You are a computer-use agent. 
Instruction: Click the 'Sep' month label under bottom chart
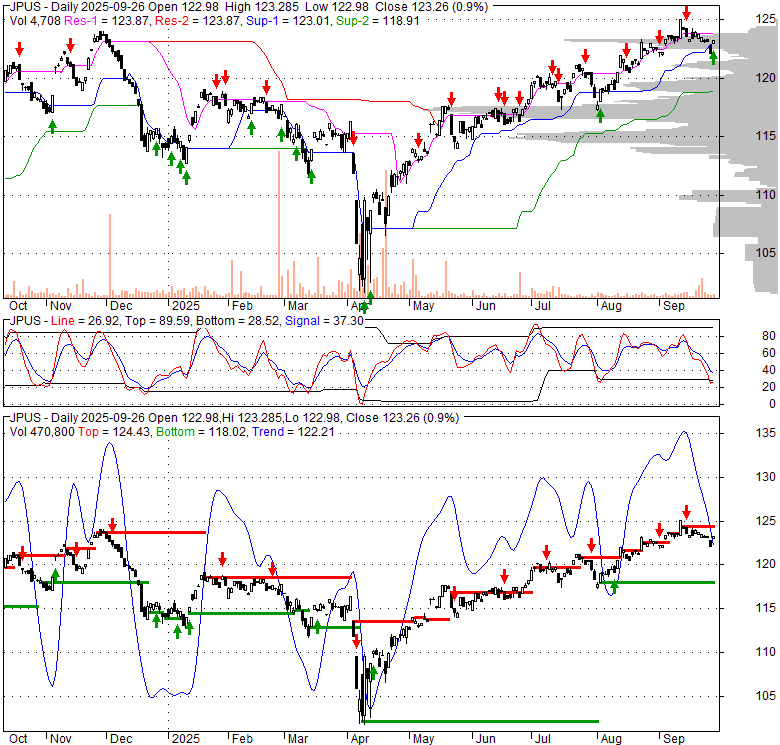pyautogui.click(x=674, y=739)
